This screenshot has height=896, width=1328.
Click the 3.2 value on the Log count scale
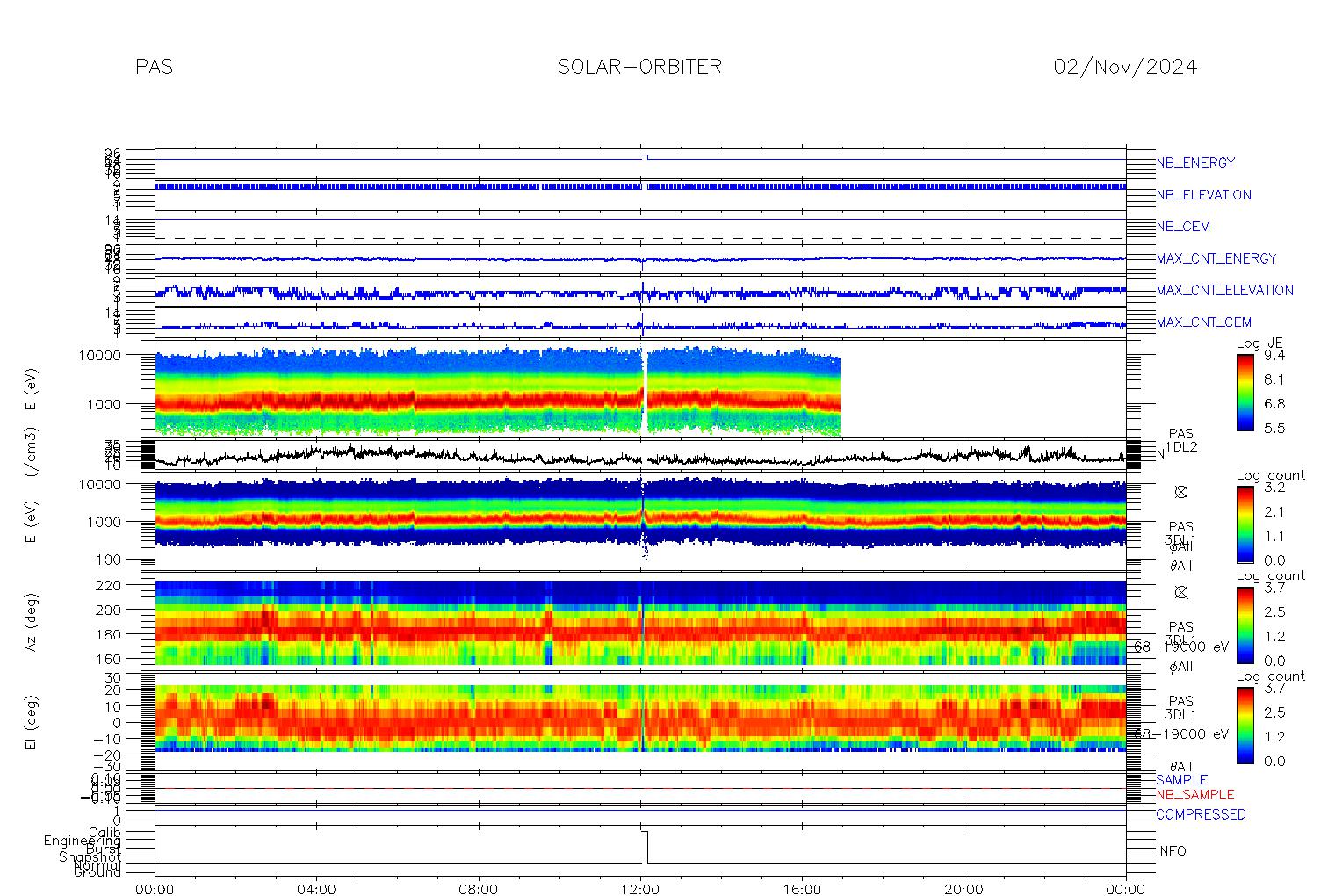point(1274,488)
